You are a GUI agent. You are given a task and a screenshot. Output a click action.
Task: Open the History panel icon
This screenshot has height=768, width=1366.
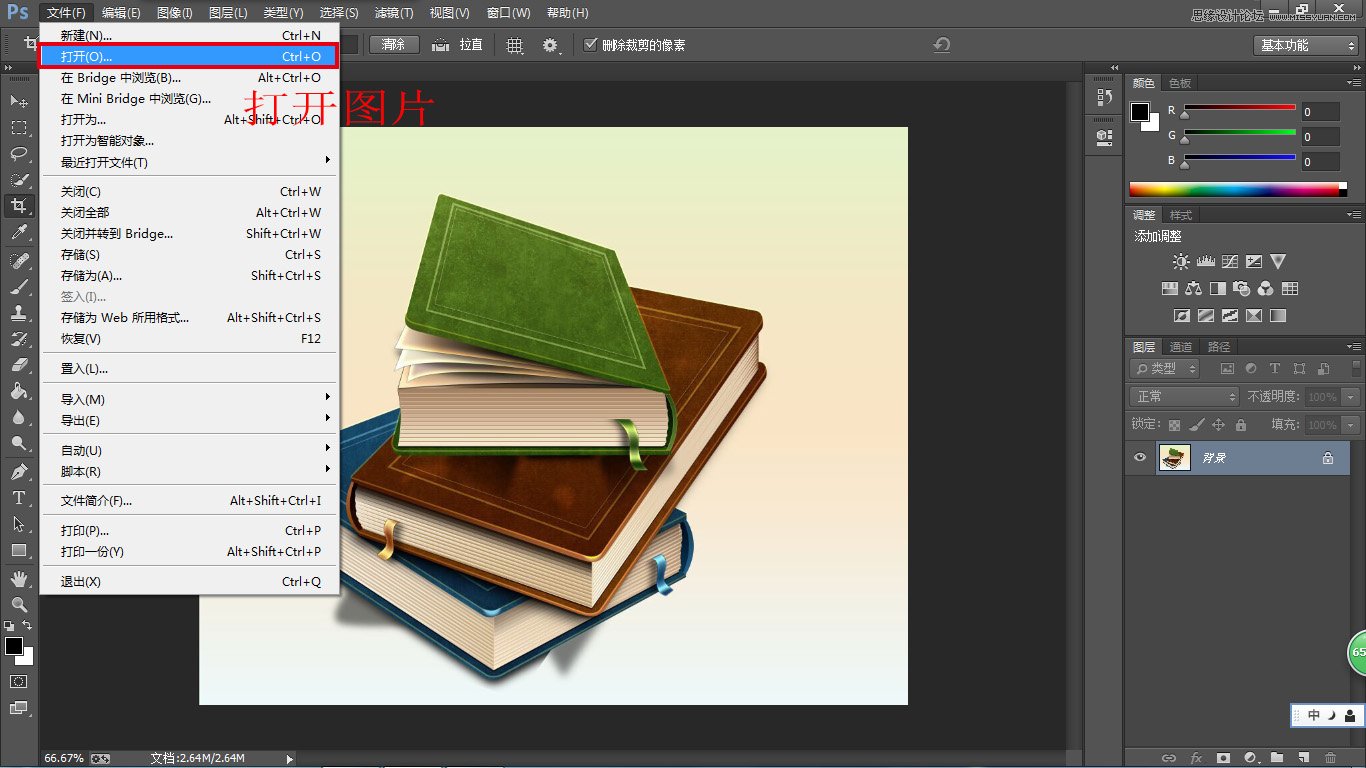coord(1104,97)
